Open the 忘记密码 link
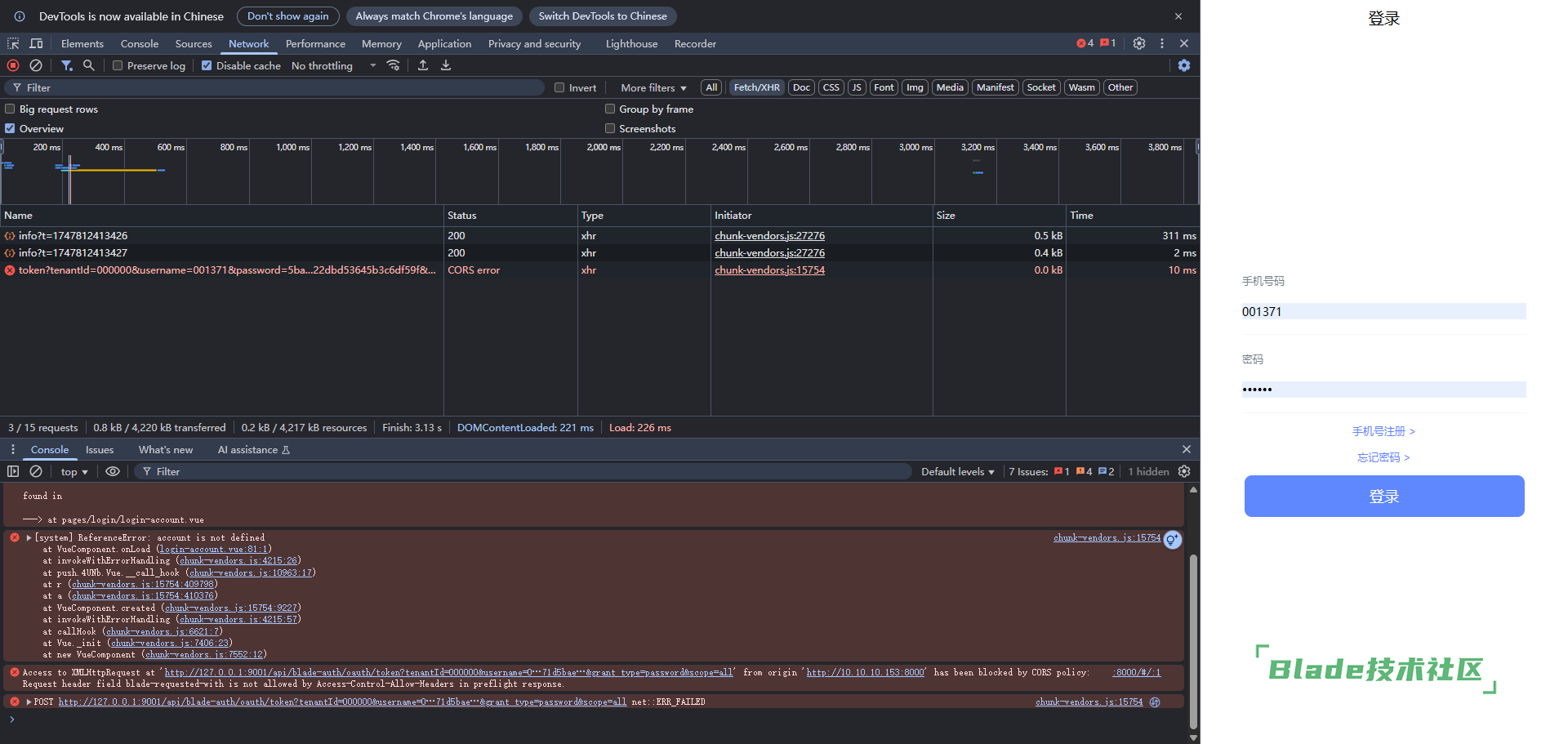Screen dimensions: 1568x744 (x=1383, y=457)
